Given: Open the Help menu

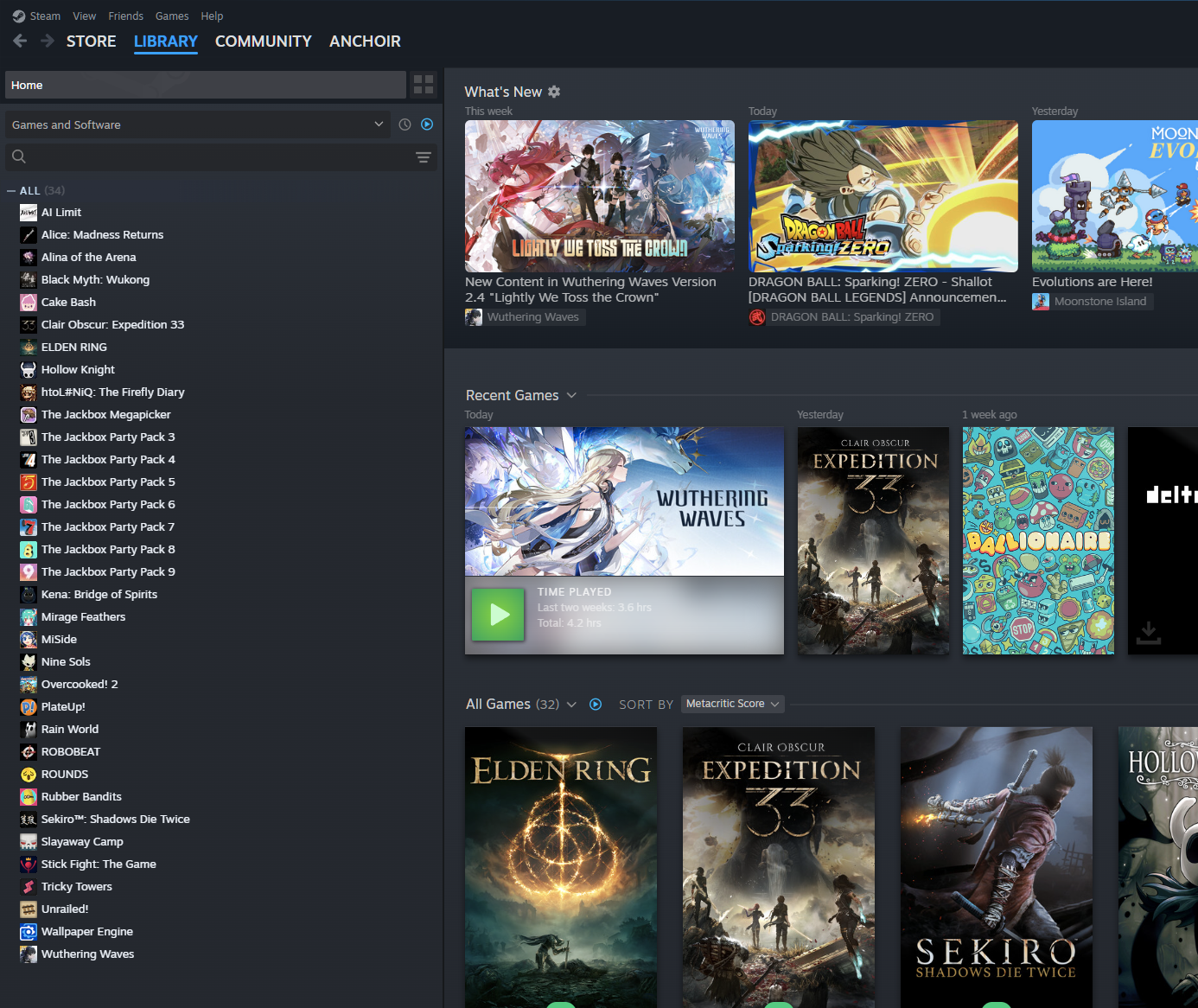Looking at the screenshot, I should tap(212, 16).
